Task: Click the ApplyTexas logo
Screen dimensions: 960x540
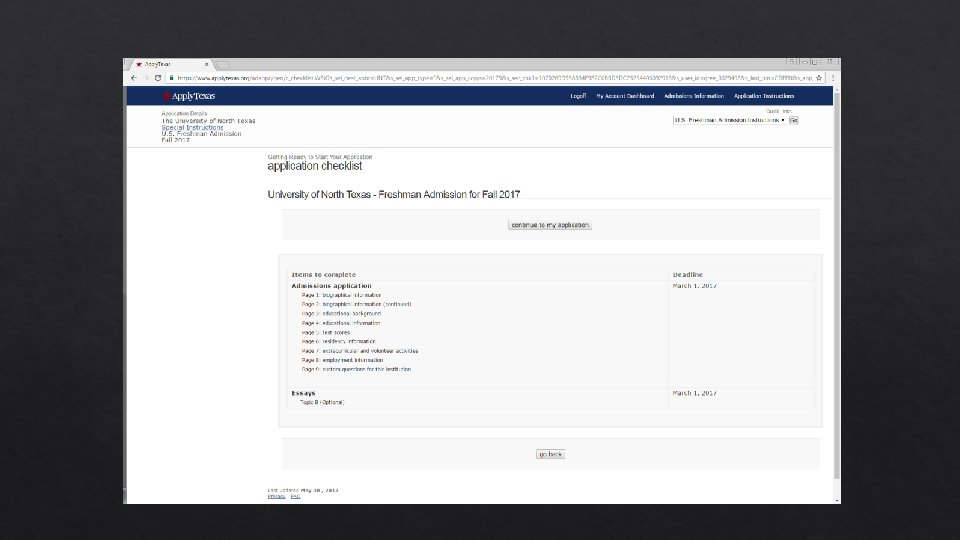Action: pyautogui.click(x=189, y=96)
